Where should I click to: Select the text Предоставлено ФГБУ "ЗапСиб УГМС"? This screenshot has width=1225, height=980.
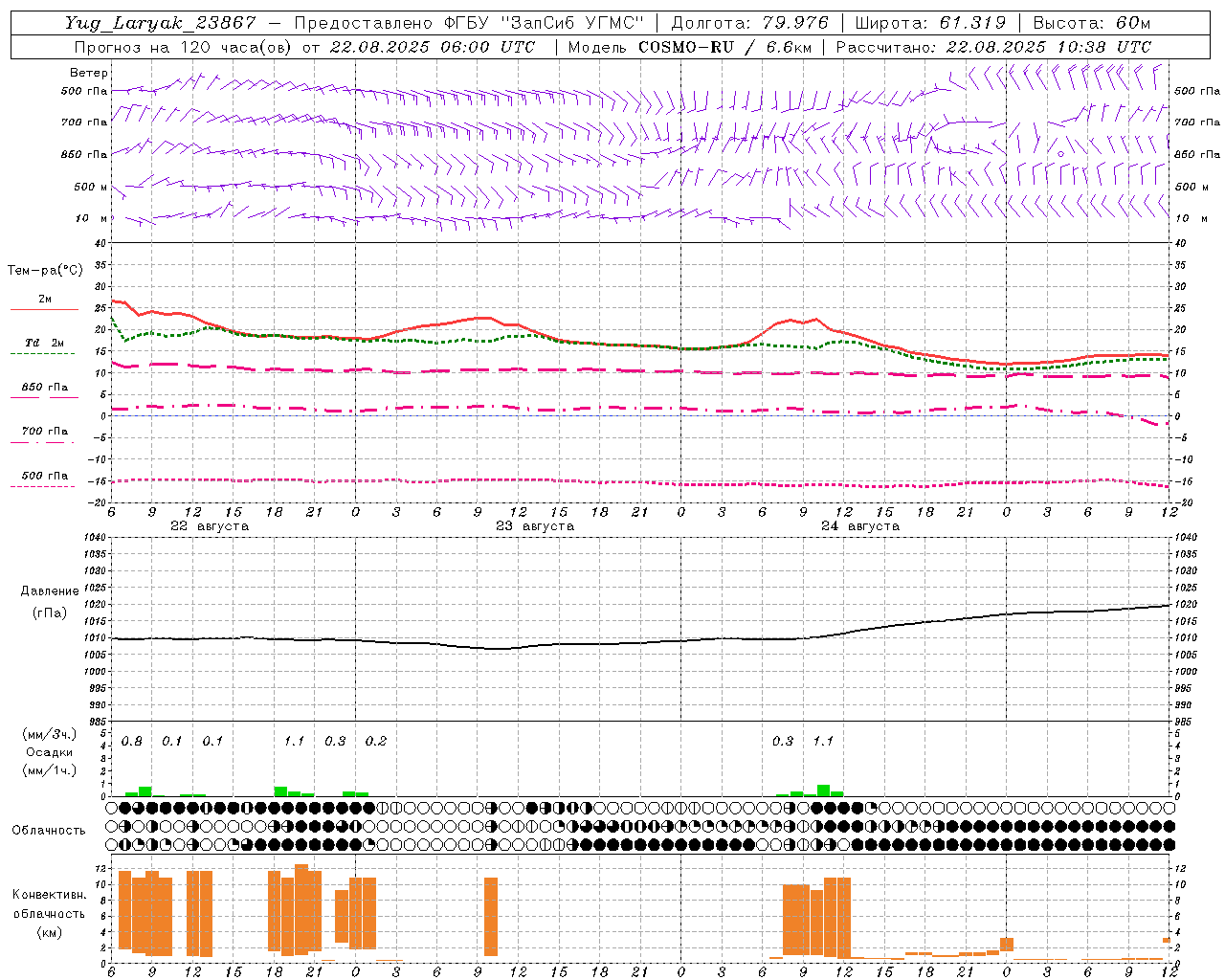click(469, 23)
